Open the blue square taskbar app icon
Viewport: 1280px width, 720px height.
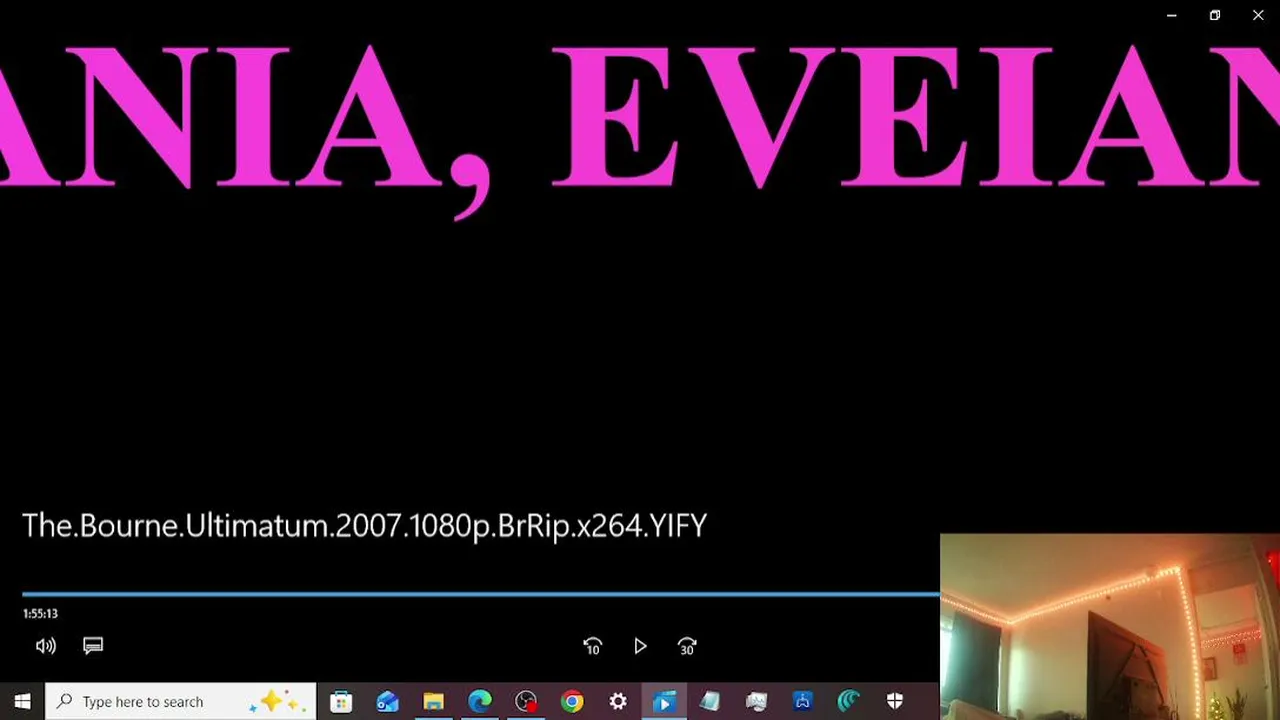pyautogui.click(x=802, y=702)
